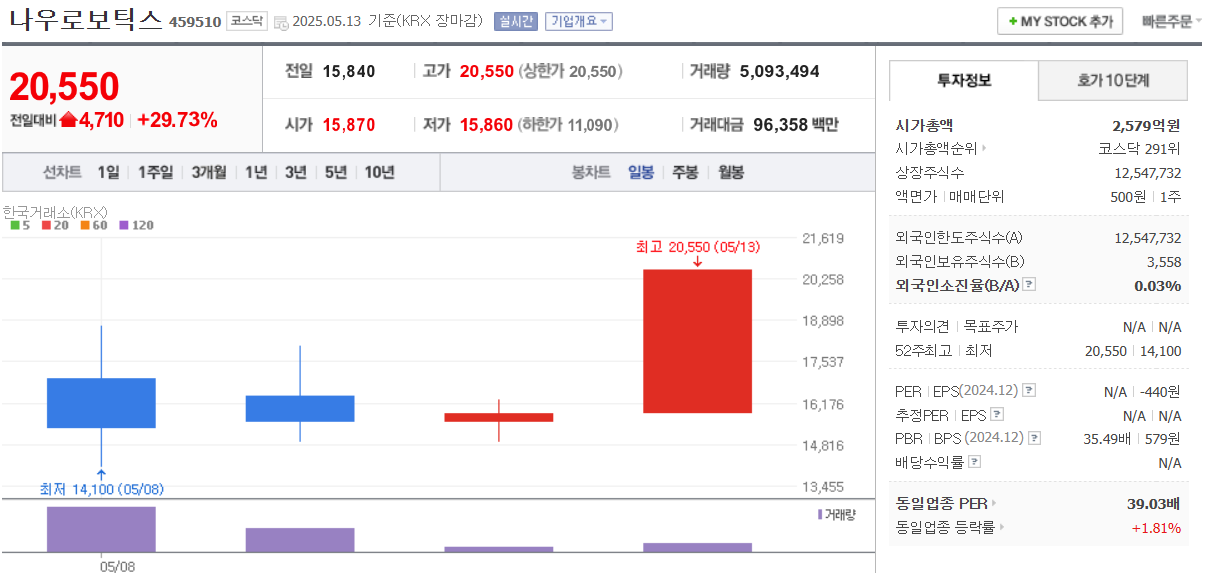
Task: Show the 월봉 monthly candle chart
Action: coord(731,172)
